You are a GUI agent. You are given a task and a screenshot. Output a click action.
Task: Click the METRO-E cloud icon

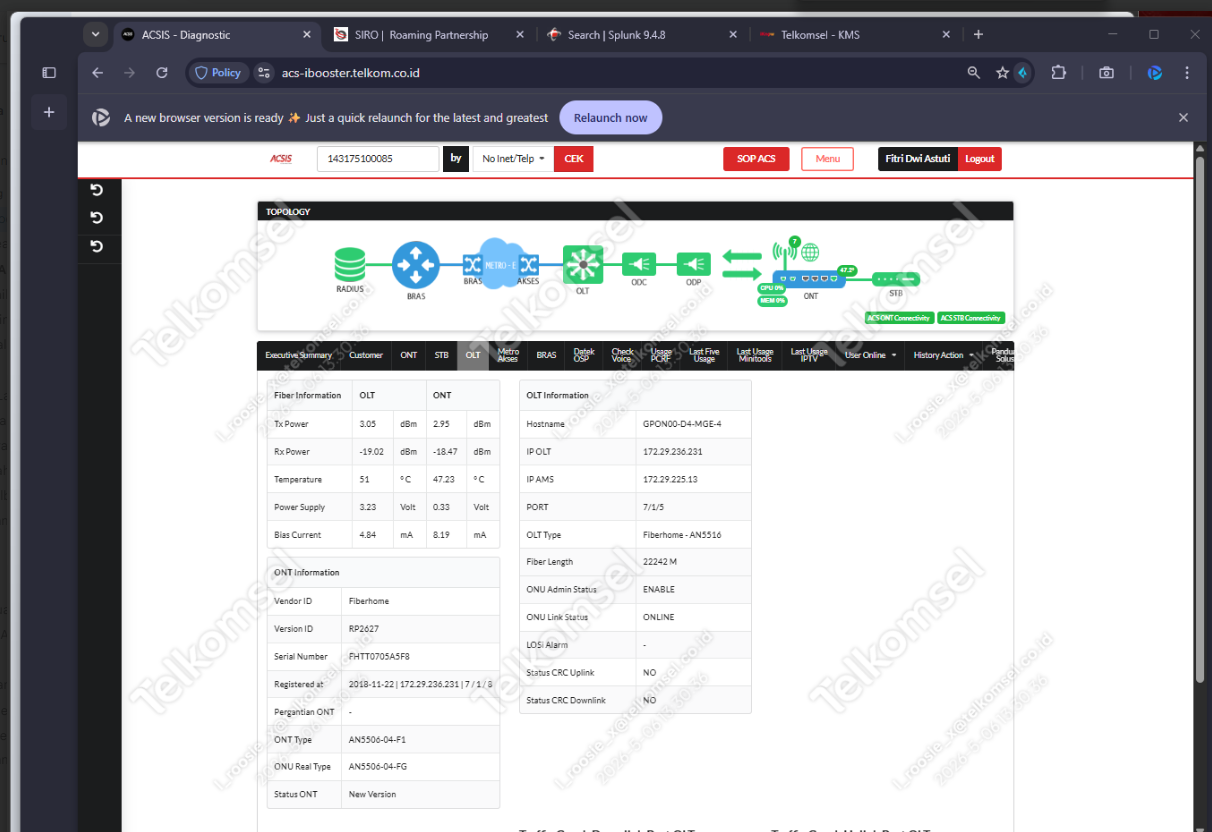[500, 264]
